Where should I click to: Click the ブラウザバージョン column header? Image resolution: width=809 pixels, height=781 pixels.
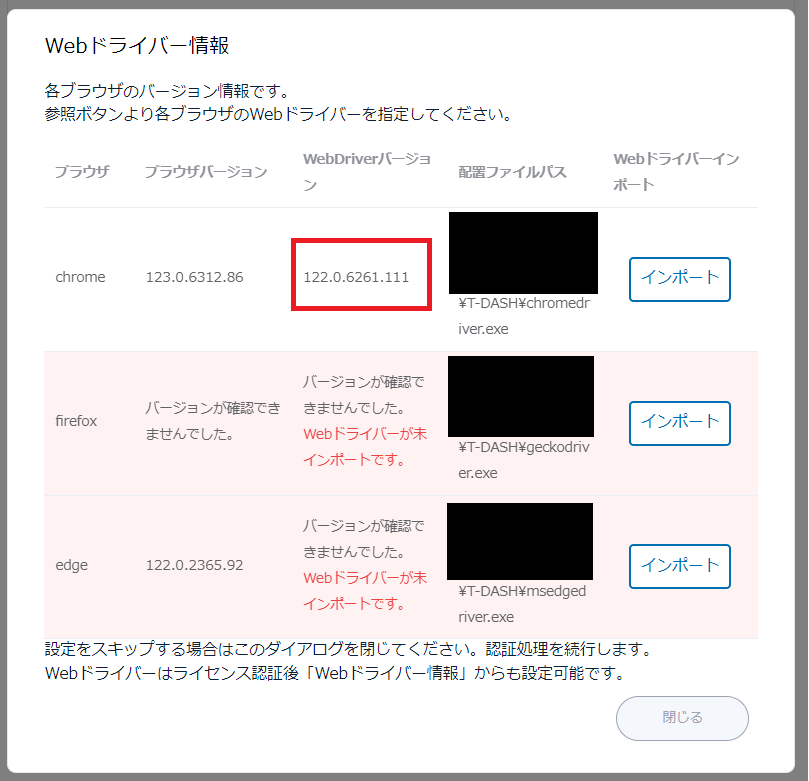[x=206, y=171]
